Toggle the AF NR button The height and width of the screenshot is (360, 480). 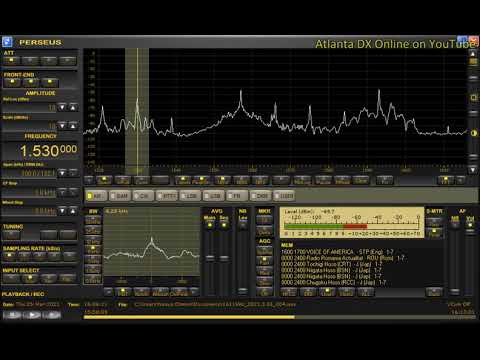pyautogui.click(x=455, y=225)
